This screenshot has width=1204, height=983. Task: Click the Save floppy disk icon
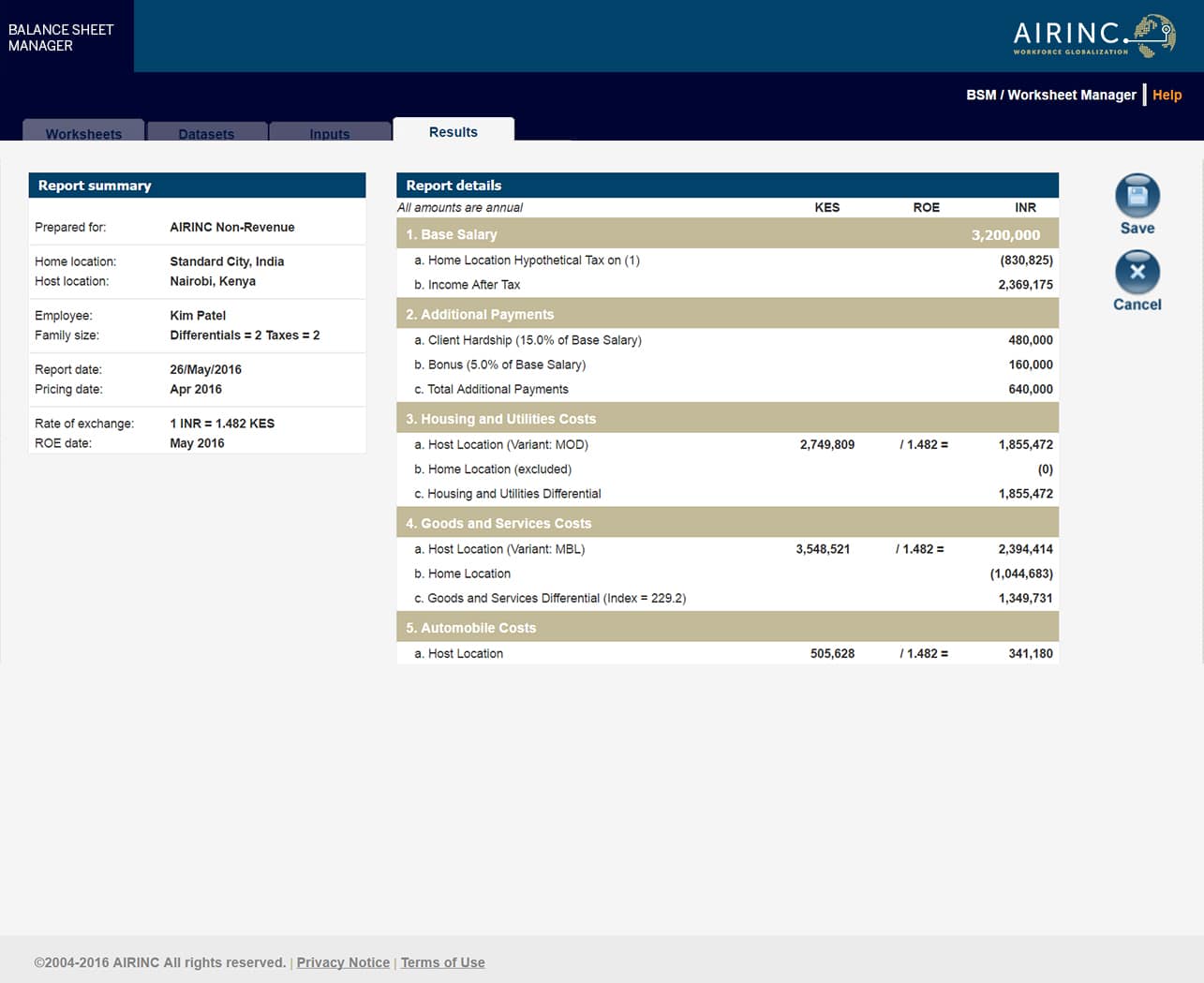click(1137, 196)
